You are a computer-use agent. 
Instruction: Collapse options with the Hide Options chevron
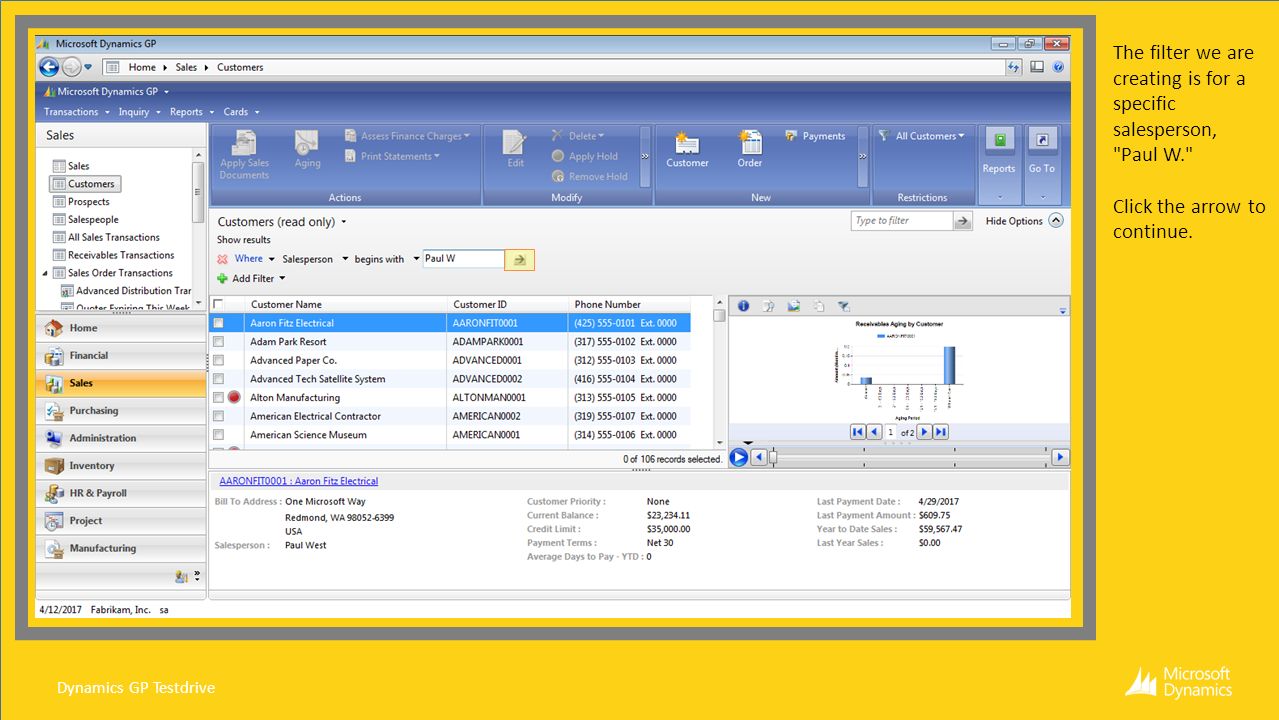point(1056,221)
